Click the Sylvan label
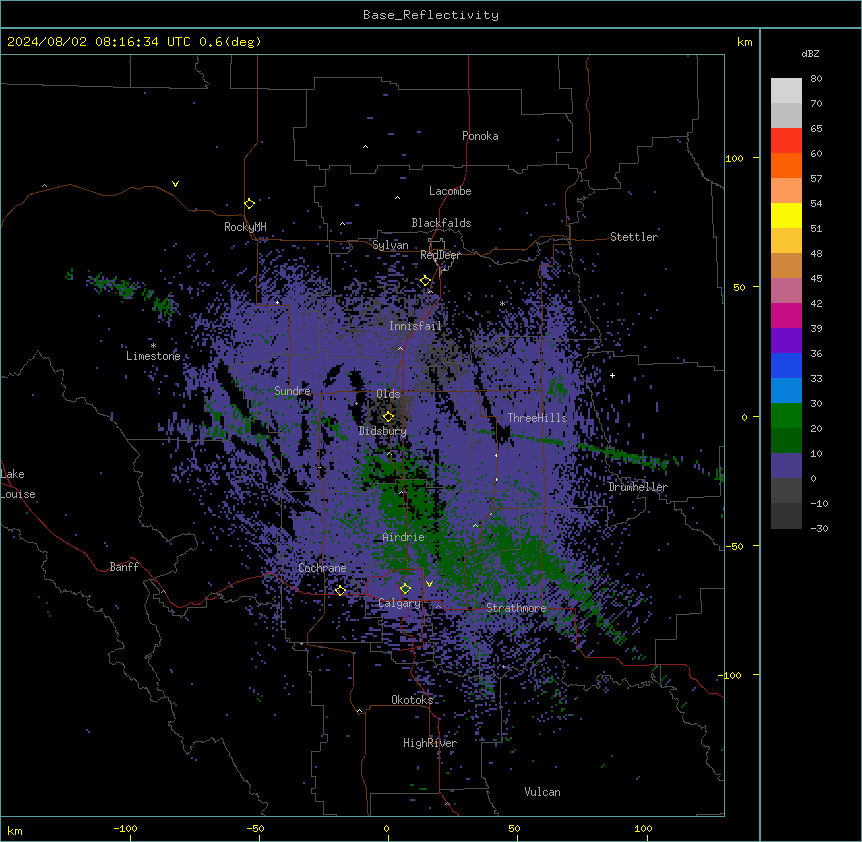The height and width of the screenshot is (842, 862). click(x=390, y=245)
